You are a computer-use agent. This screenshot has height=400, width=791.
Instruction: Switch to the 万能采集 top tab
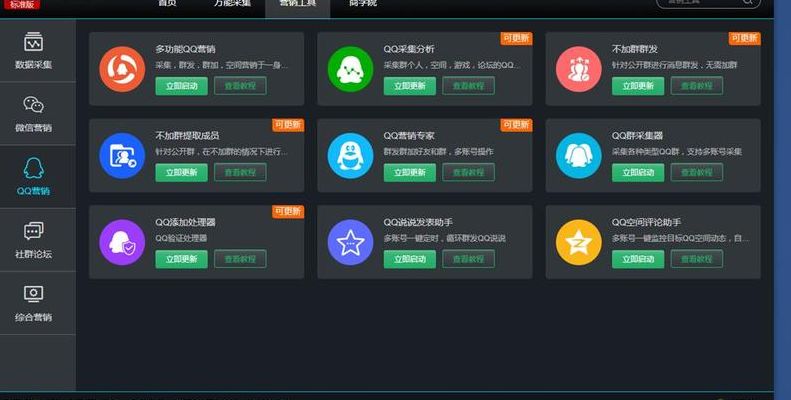(x=232, y=4)
